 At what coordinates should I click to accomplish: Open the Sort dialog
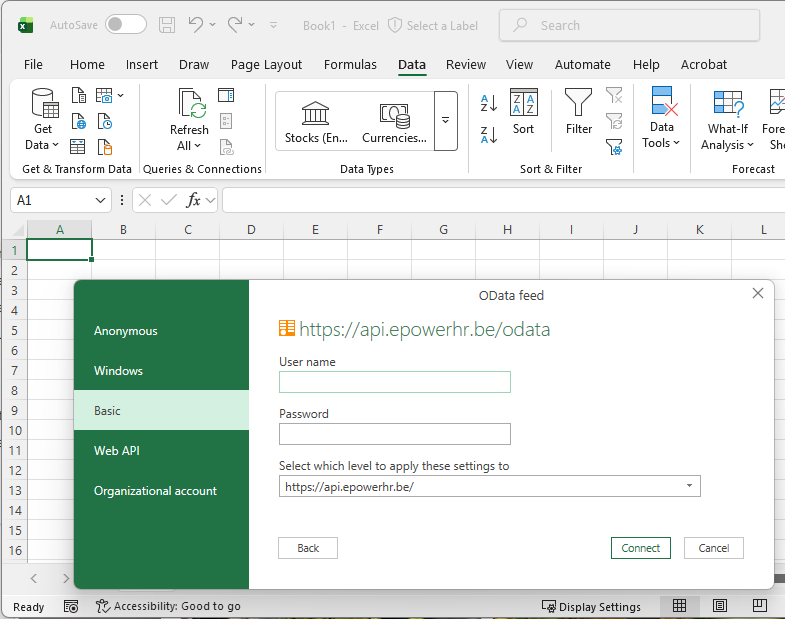[x=523, y=112]
